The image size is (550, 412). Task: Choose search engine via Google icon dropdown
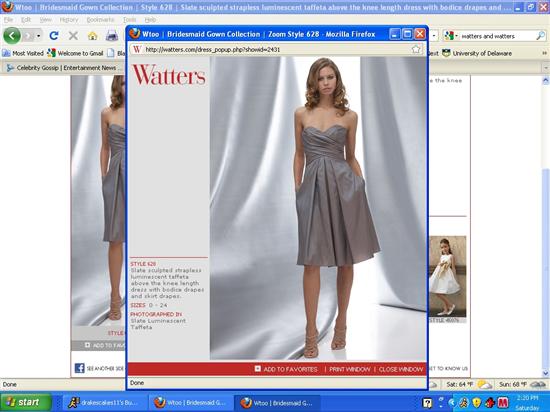click(451, 36)
